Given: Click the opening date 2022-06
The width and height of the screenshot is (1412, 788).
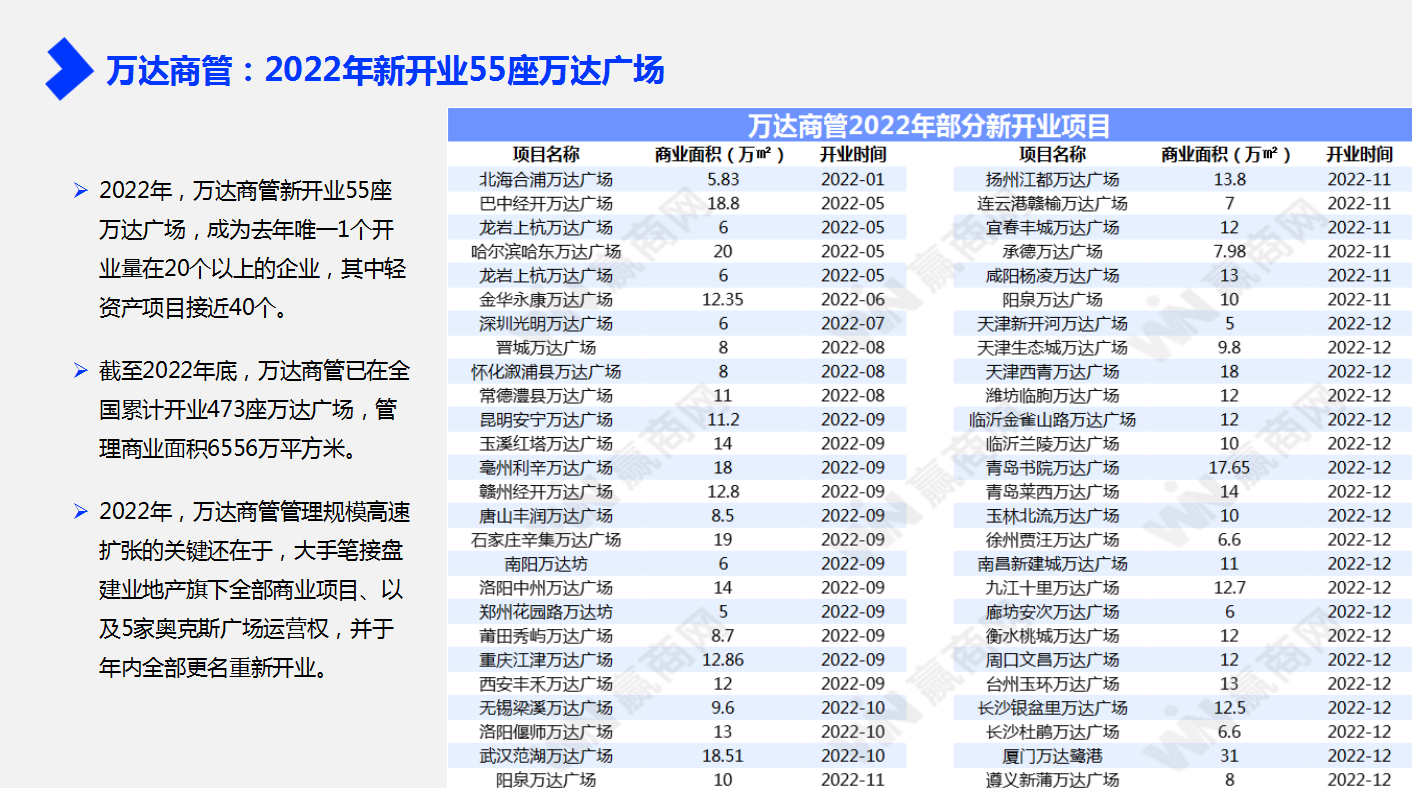Looking at the screenshot, I should [x=853, y=300].
